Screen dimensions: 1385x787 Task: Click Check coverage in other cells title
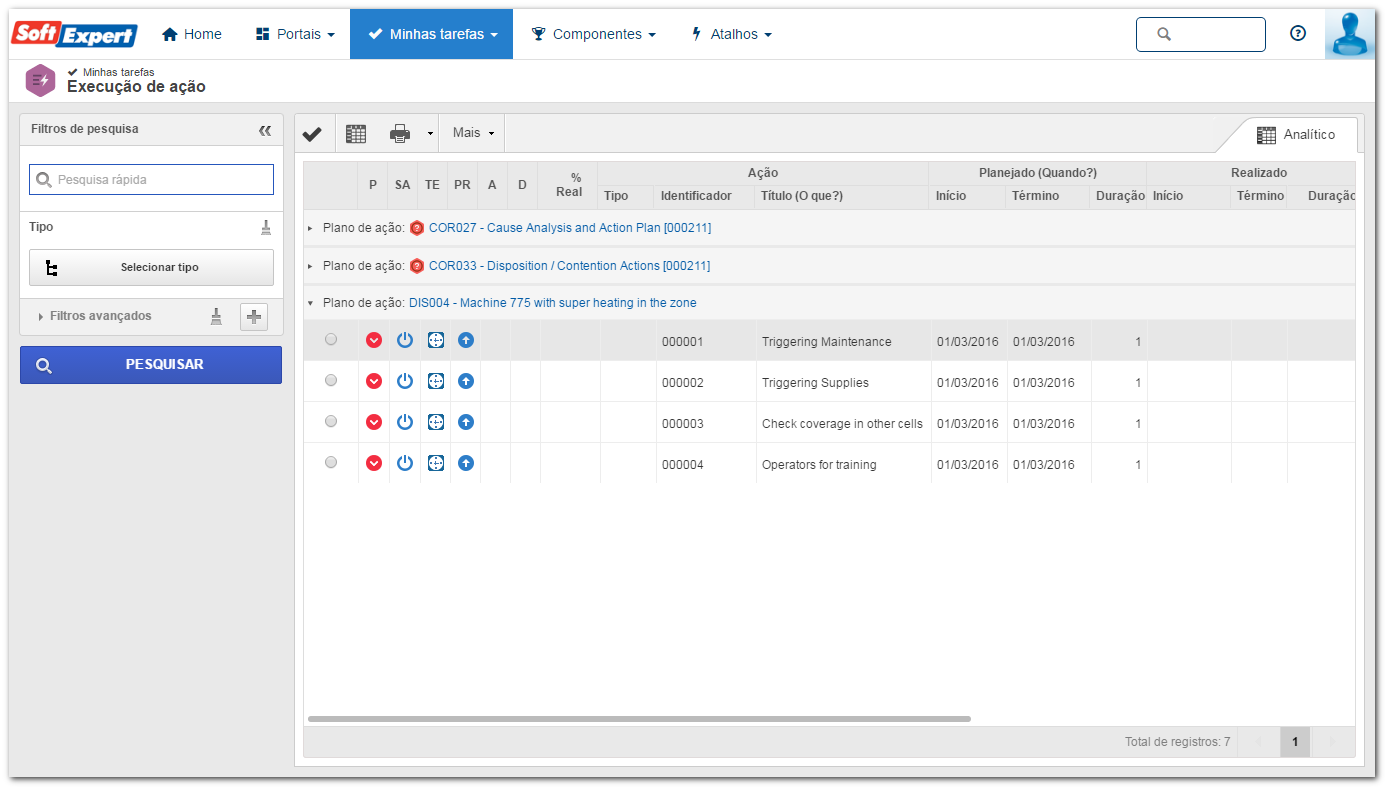(x=842, y=424)
